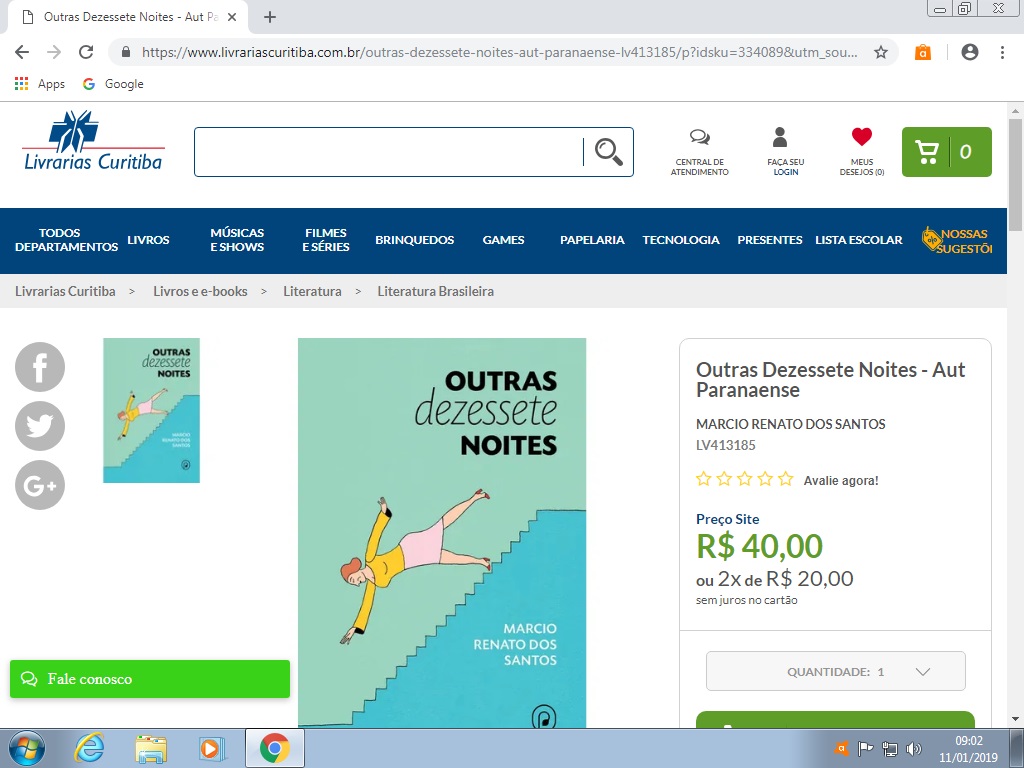Viewport: 1024px width, 768px height.
Task: Open Lista Escolar menu
Action: point(859,240)
